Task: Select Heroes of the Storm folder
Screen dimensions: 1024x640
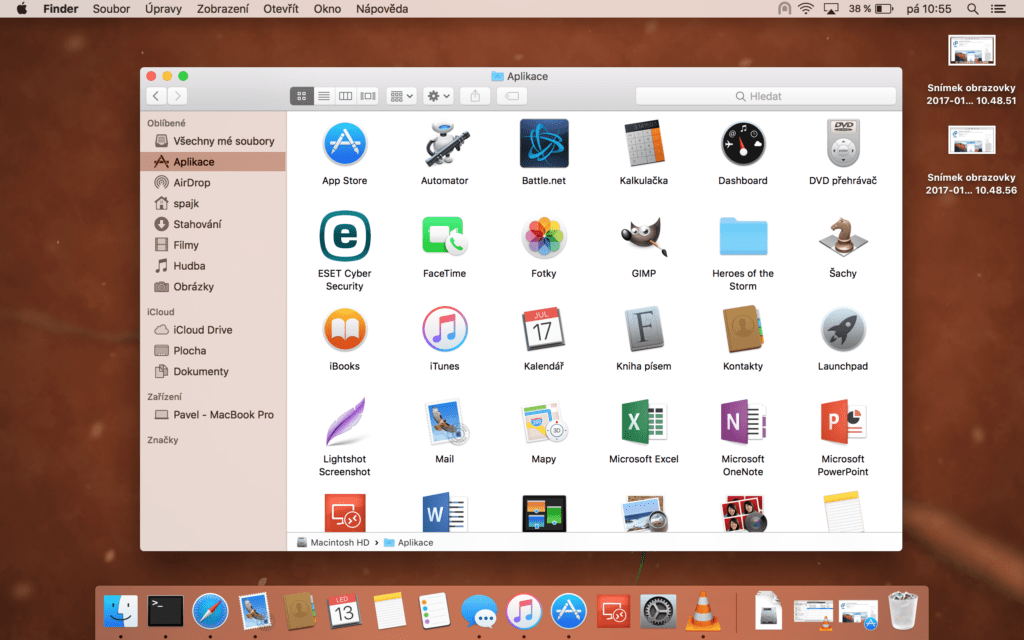Action: click(743, 236)
